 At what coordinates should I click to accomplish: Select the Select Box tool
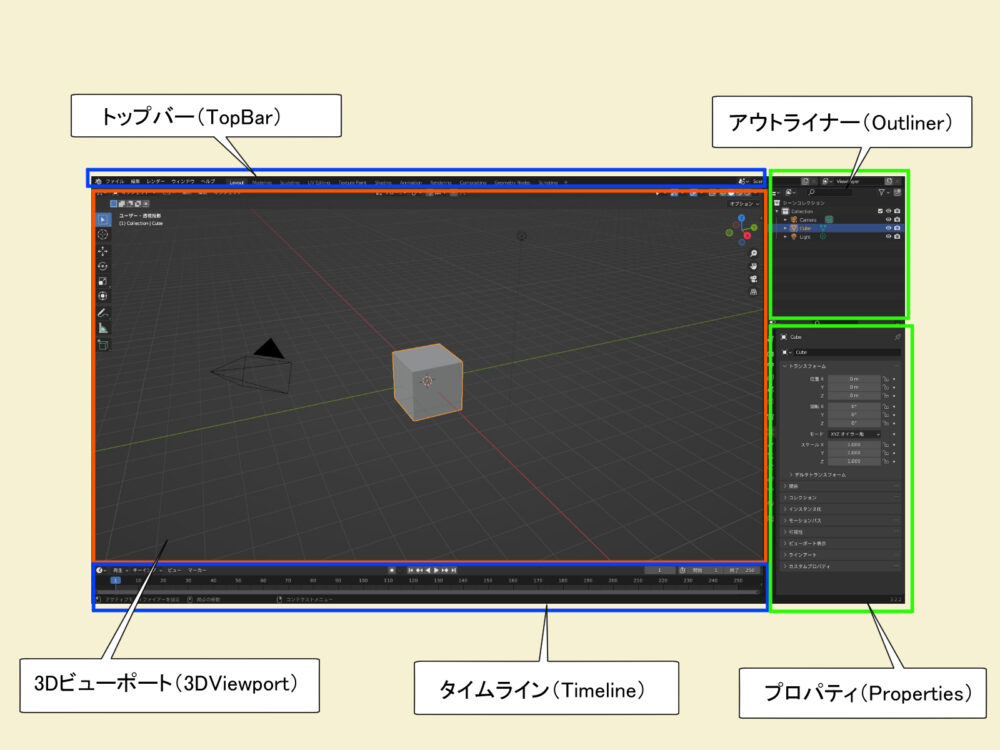(x=103, y=219)
